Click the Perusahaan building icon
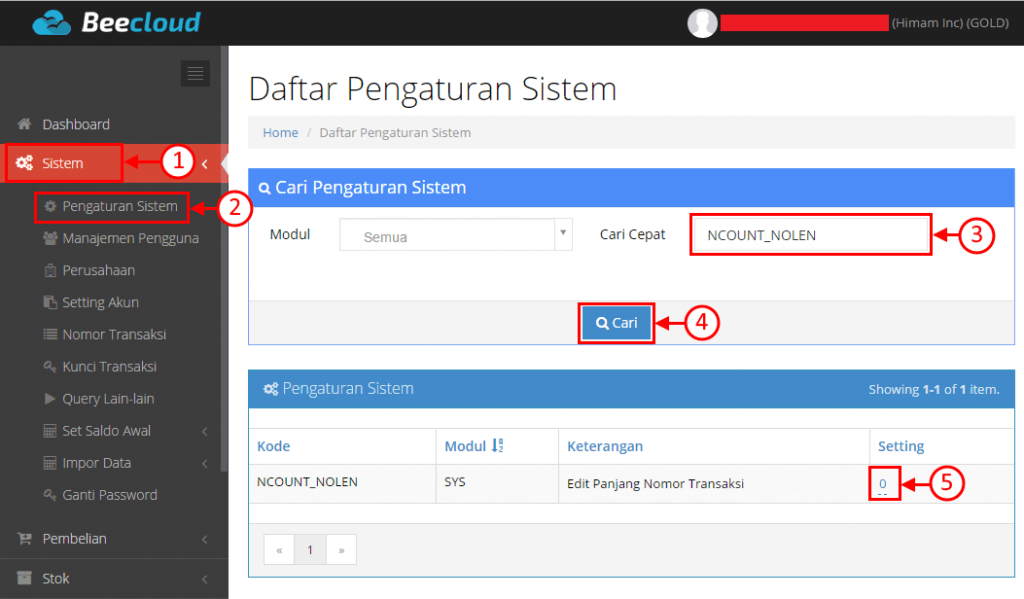The width and height of the screenshot is (1024, 599). point(50,270)
